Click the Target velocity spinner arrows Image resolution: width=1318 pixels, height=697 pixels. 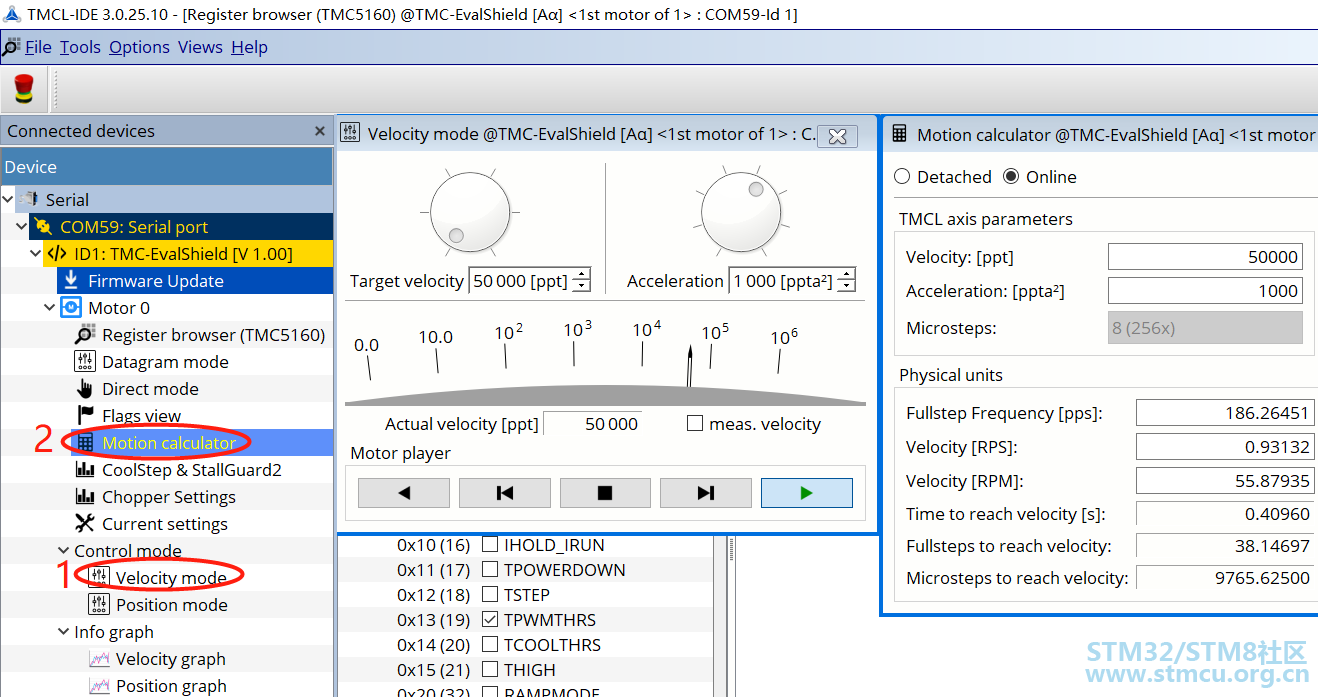[x=582, y=281]
